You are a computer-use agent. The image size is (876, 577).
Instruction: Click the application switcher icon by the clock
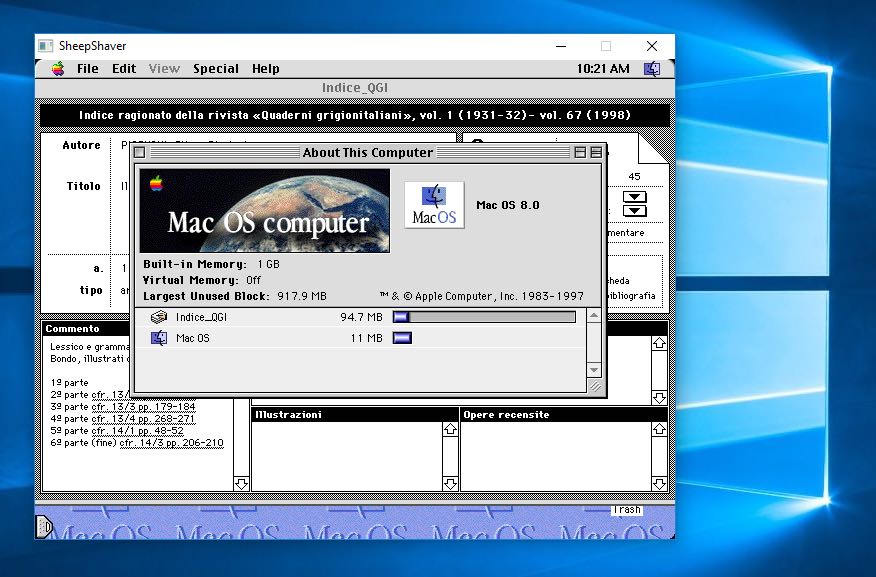[x=652, y=69]
